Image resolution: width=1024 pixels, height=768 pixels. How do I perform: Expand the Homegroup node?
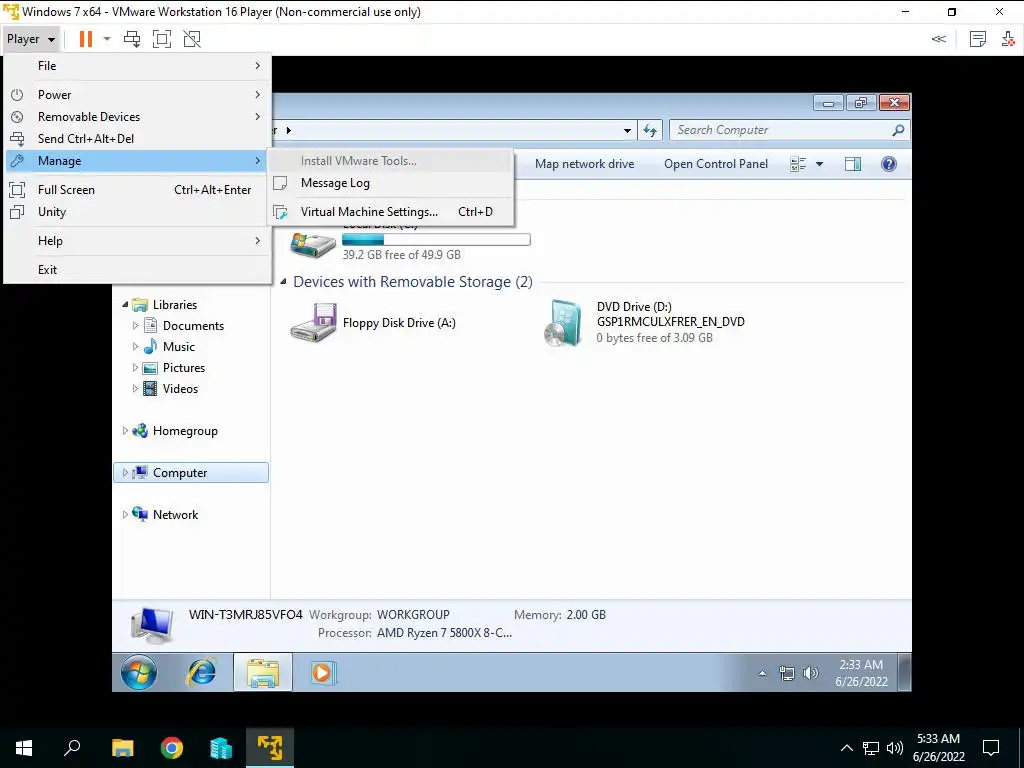tap(125, 431)
